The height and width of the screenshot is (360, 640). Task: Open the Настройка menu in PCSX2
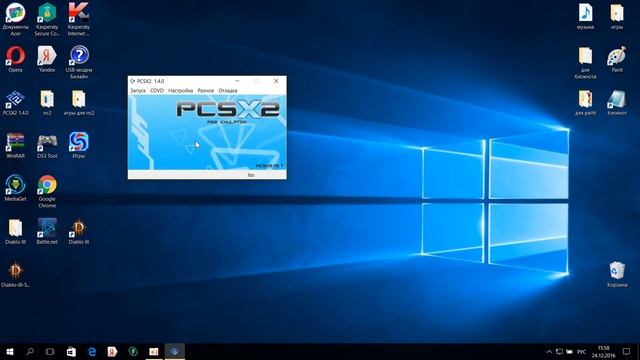(x=180, y=91)
